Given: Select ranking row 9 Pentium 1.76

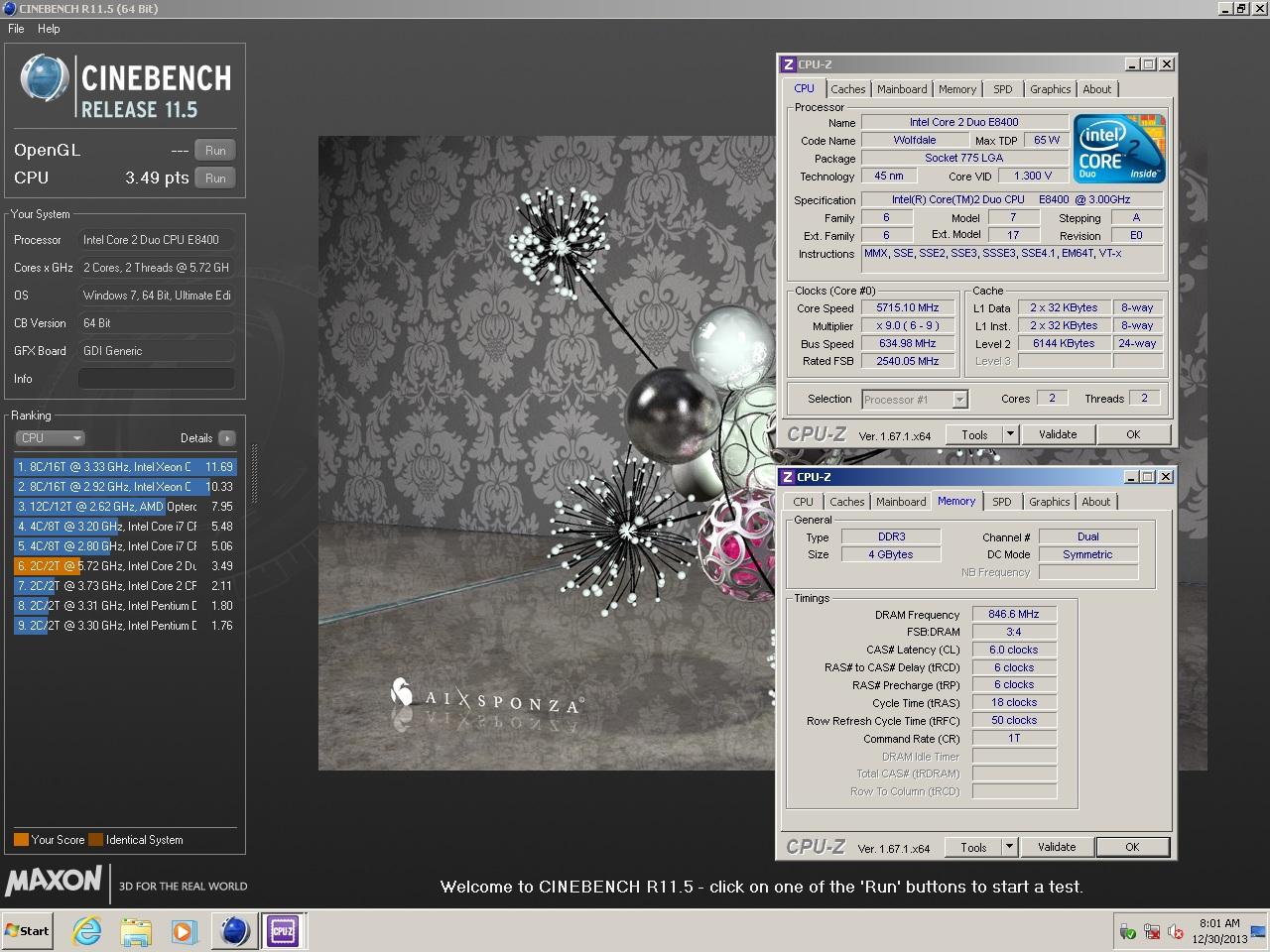Looking at the screenshot, I should click(125, 626).
